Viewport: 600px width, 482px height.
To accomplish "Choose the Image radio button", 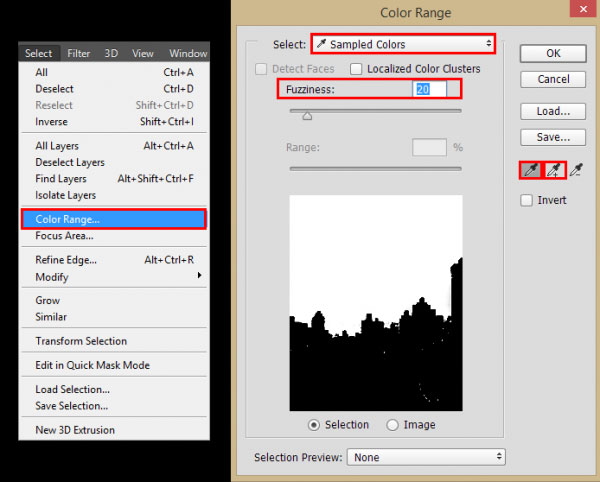I will (392, 425).
